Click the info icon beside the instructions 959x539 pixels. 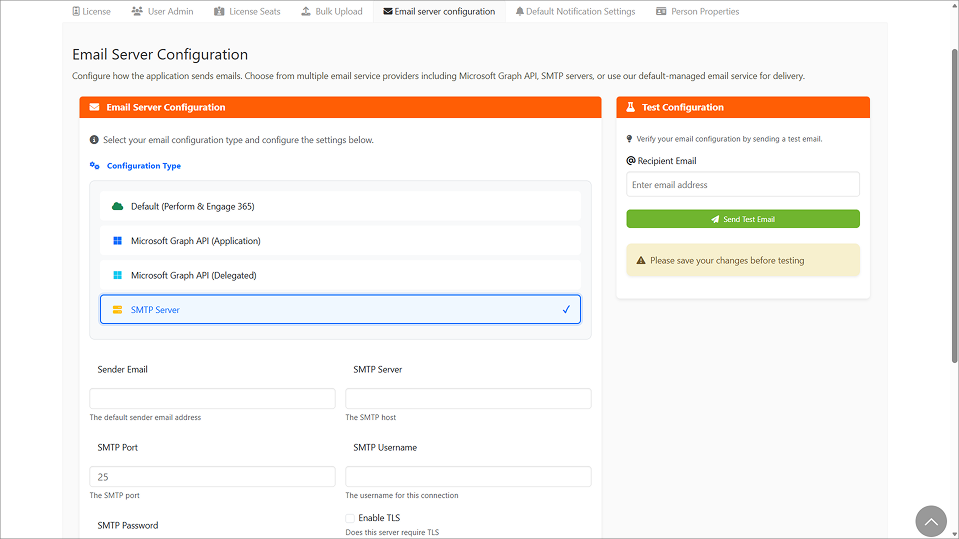(94, 139)
